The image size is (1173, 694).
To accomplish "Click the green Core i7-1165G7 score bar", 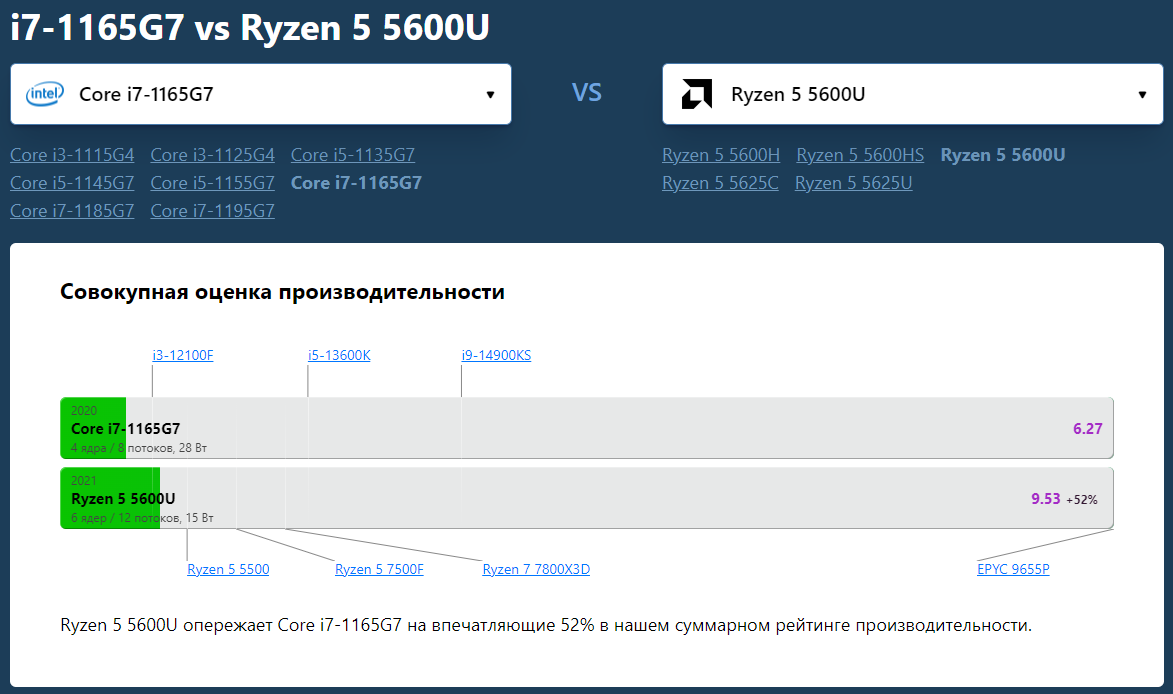I will tap(94, 428).
